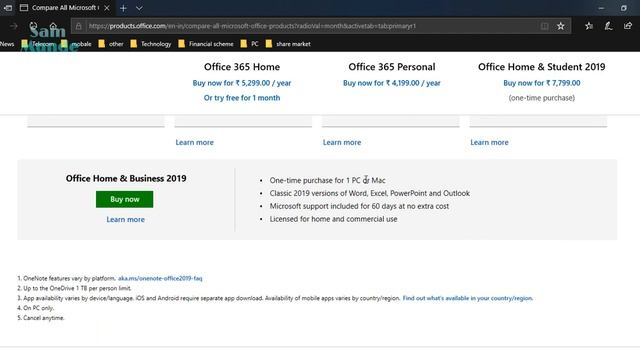Share this page icon
640x360 pixels.
(x=628, y=26)
